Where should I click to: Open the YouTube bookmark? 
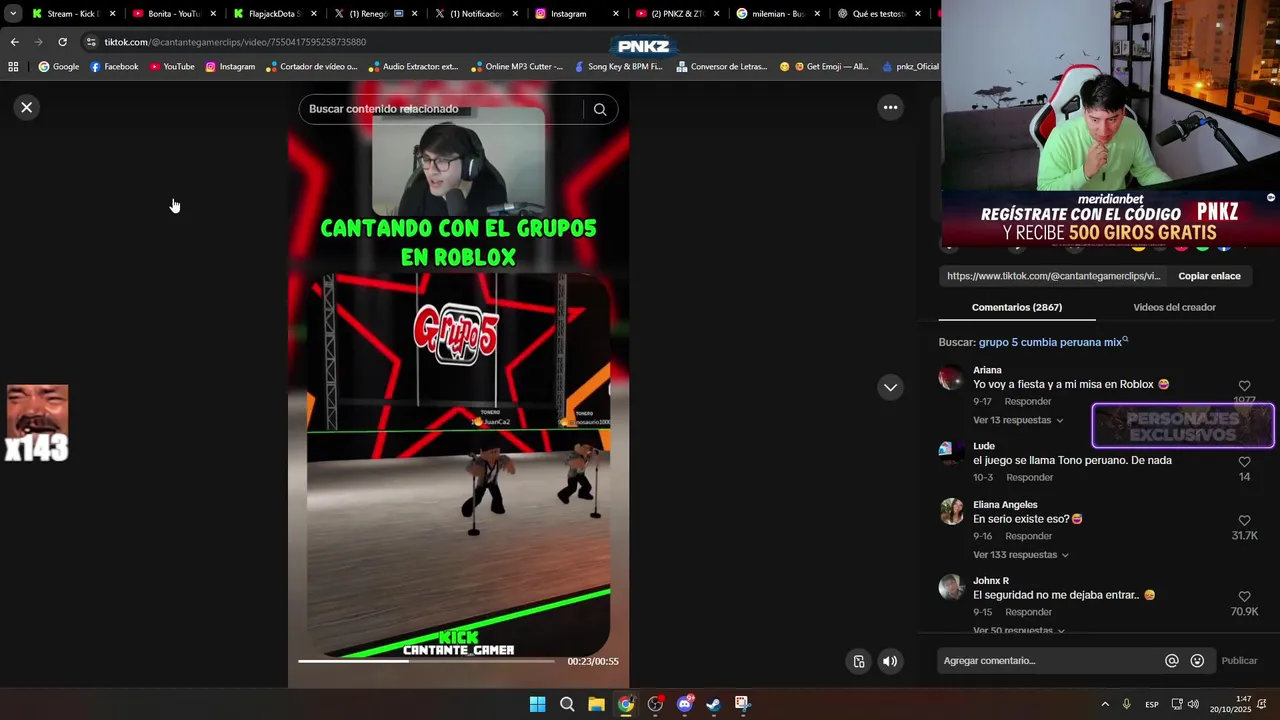172,67
